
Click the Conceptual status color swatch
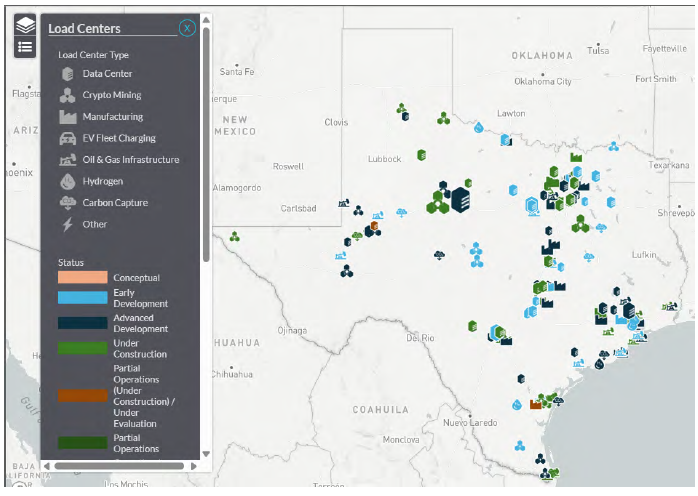[82, 277]
